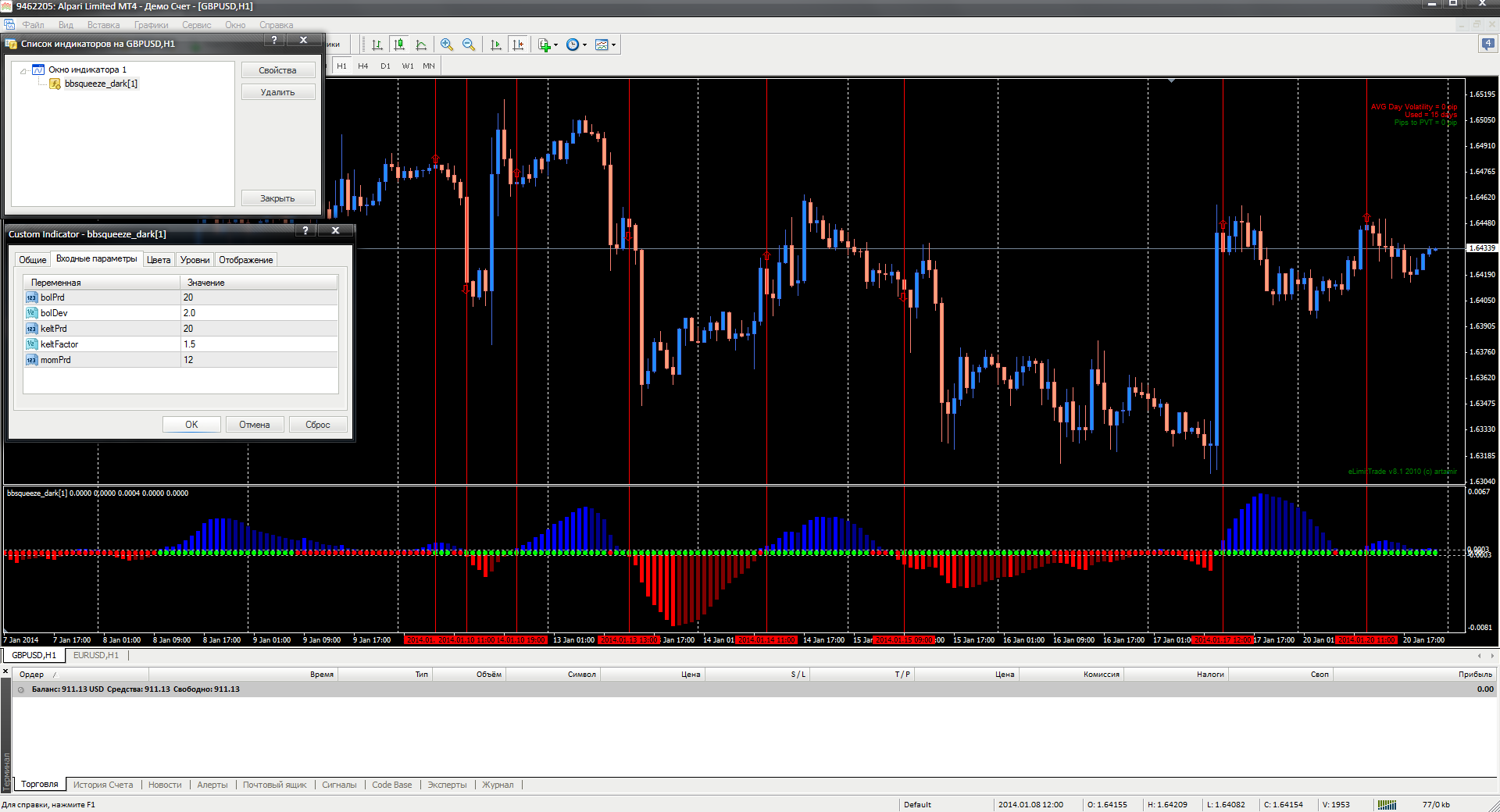Zoom in on the chart
The height and width of the screenshot is (812, 1500).
point(447,45)
